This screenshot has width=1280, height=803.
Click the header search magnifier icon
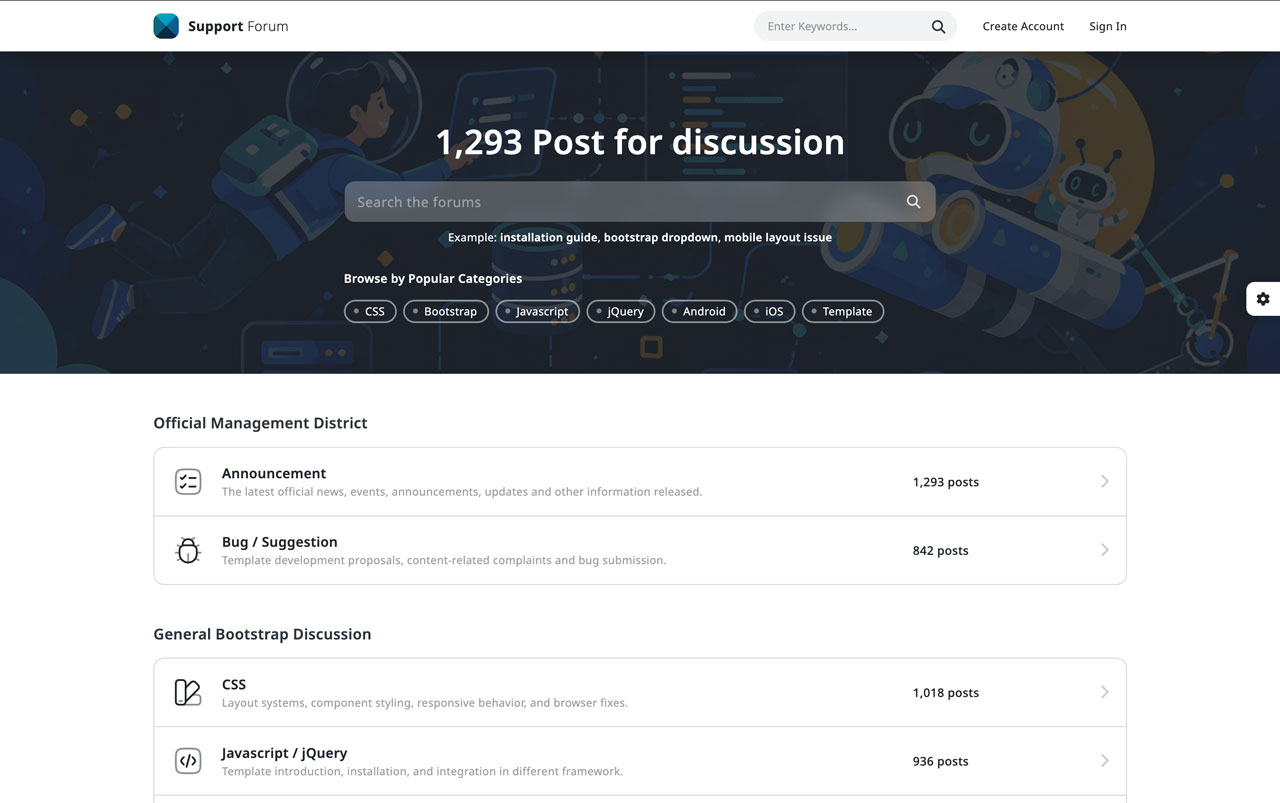tap(938, 27)
